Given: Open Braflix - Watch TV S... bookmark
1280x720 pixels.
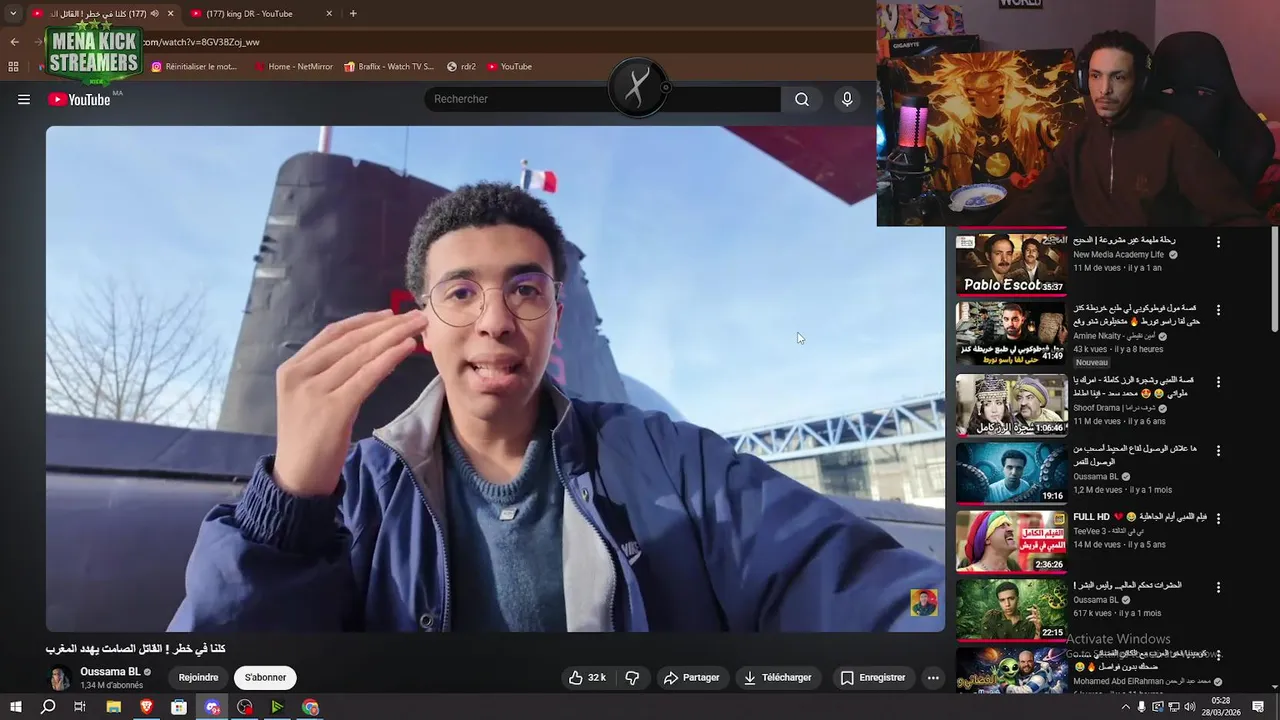Looking at the screenshot, I should (x=389, y=67).
